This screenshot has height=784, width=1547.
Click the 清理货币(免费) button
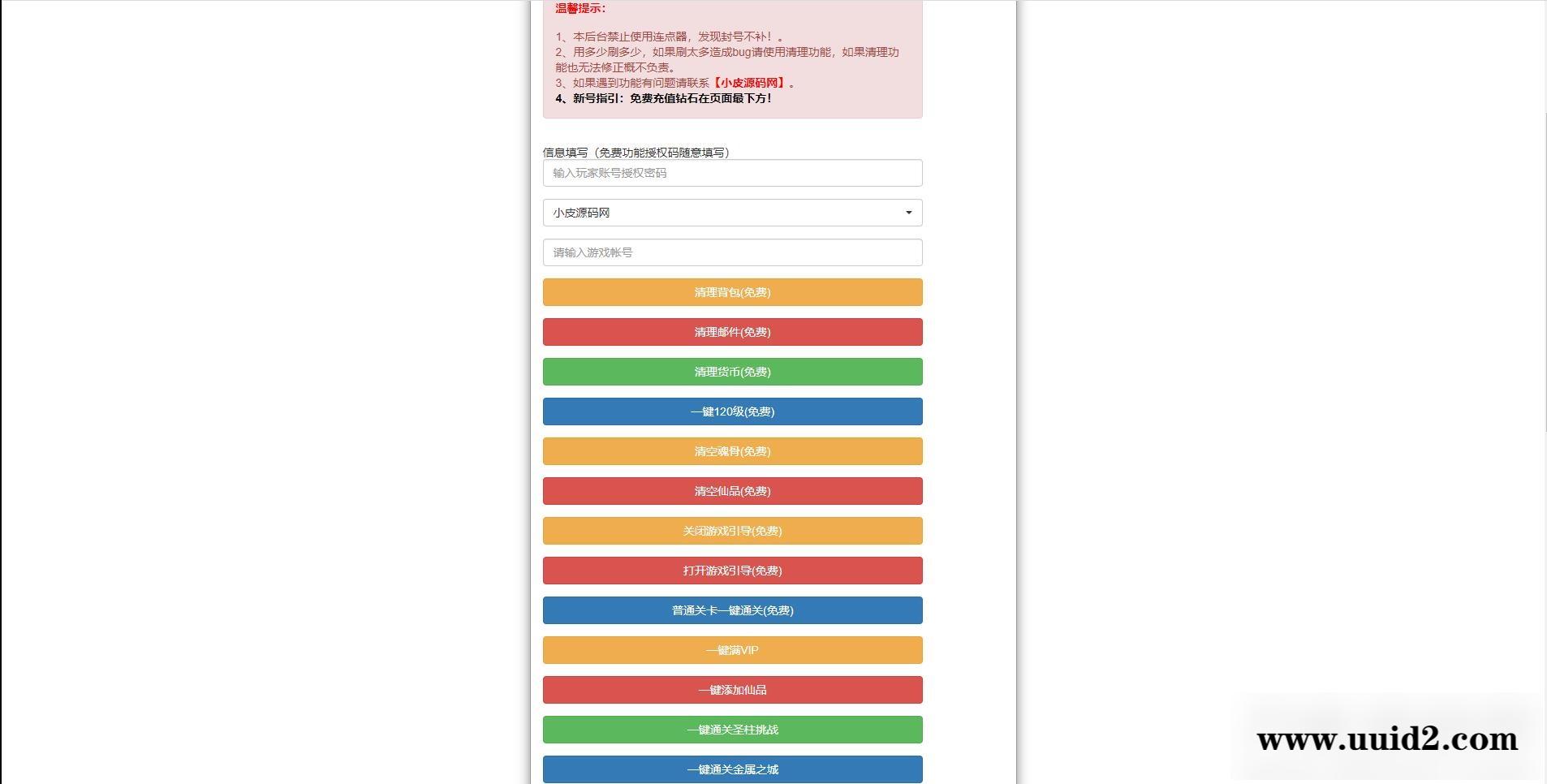coord(732,372)
